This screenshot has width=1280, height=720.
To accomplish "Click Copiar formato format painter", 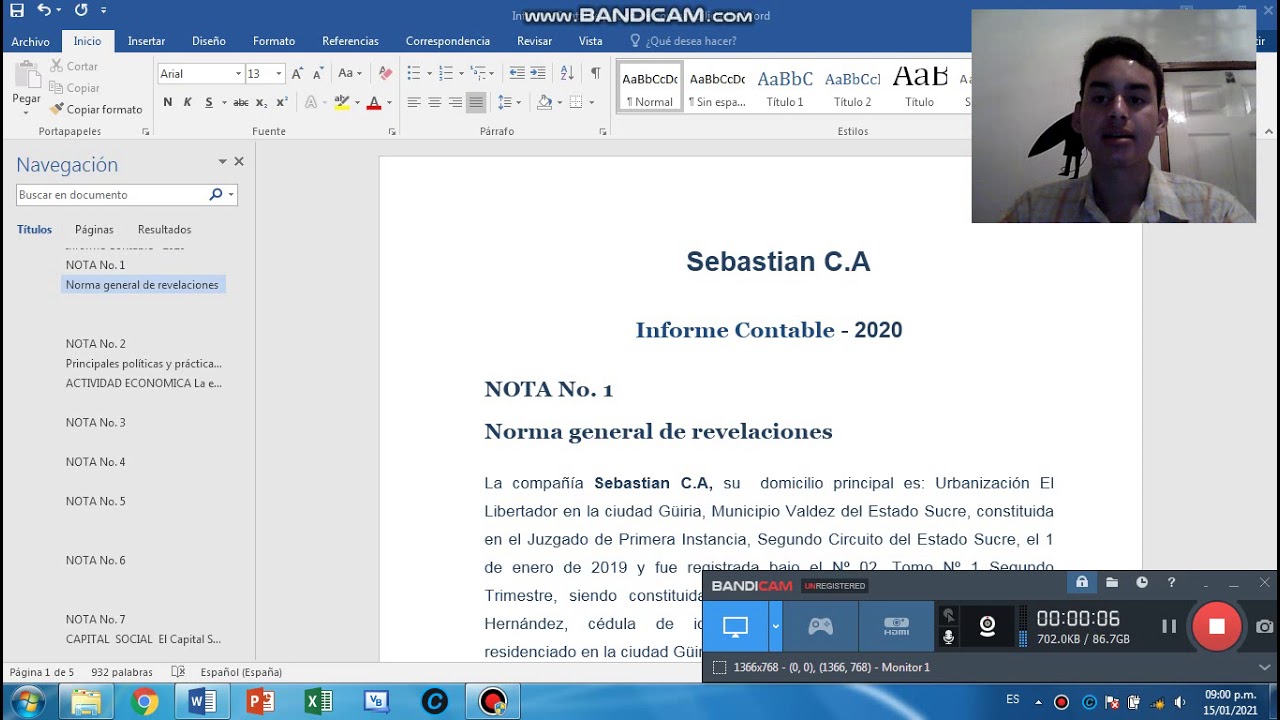I will (95, 109).
